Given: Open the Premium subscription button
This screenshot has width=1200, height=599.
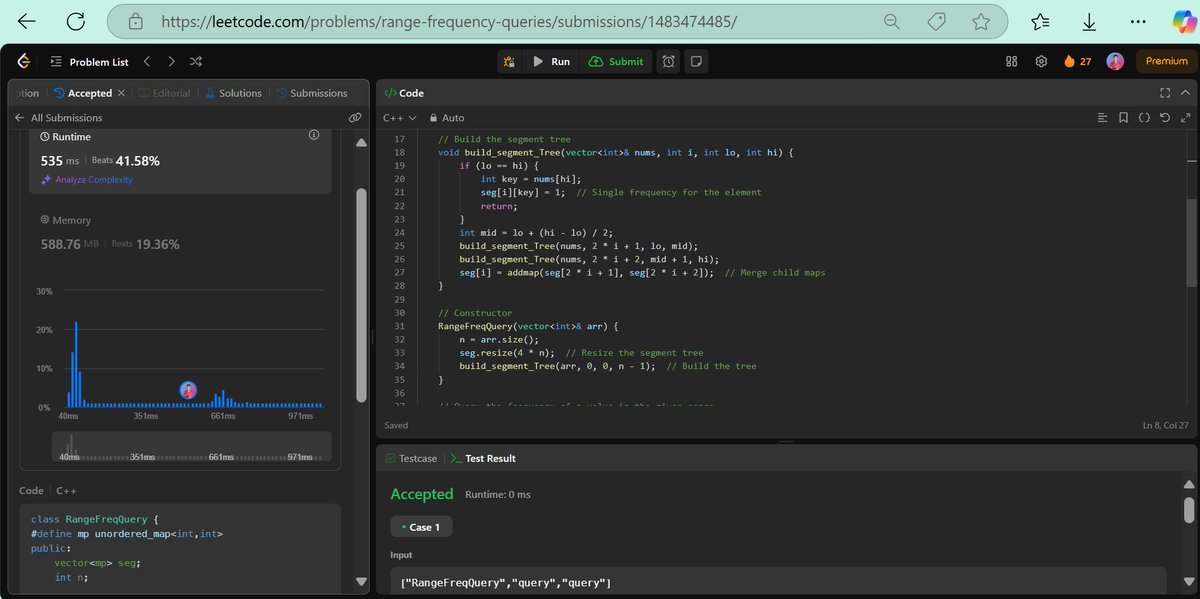Looking at the screenshot, I should click(1166, 61).
